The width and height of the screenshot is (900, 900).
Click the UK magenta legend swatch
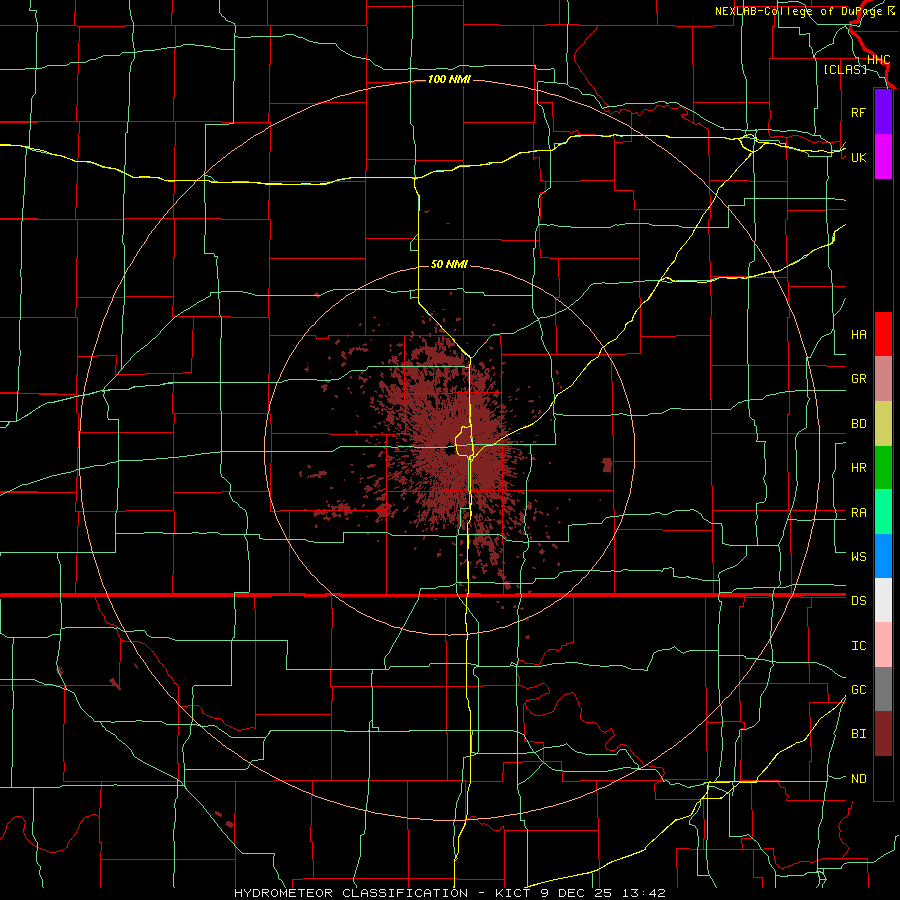pyautogui.click(x=883, y=157)
